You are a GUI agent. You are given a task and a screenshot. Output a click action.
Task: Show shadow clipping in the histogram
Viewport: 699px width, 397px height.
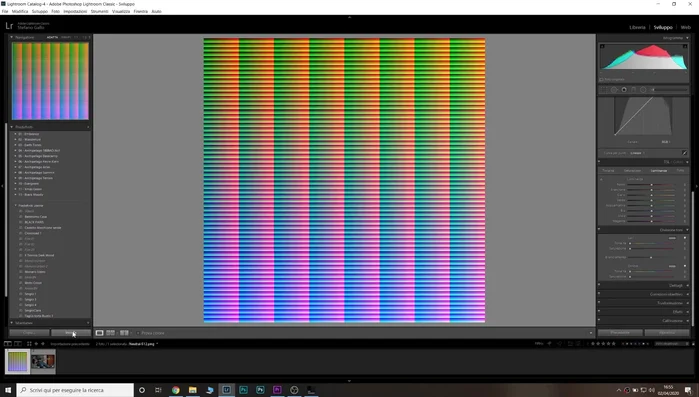point(602,46)
